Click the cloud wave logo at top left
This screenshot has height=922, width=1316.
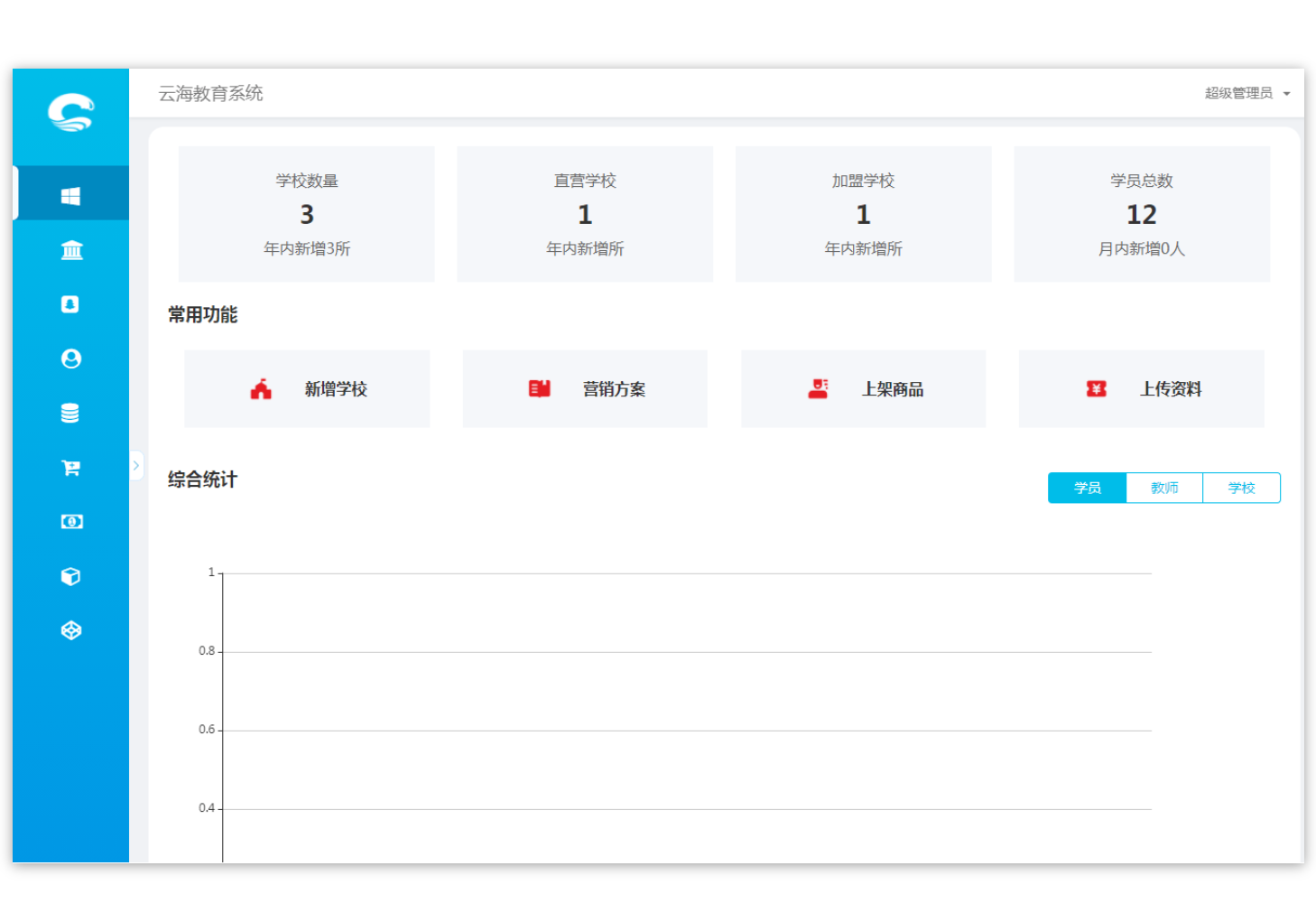click(x=71, y=112)
